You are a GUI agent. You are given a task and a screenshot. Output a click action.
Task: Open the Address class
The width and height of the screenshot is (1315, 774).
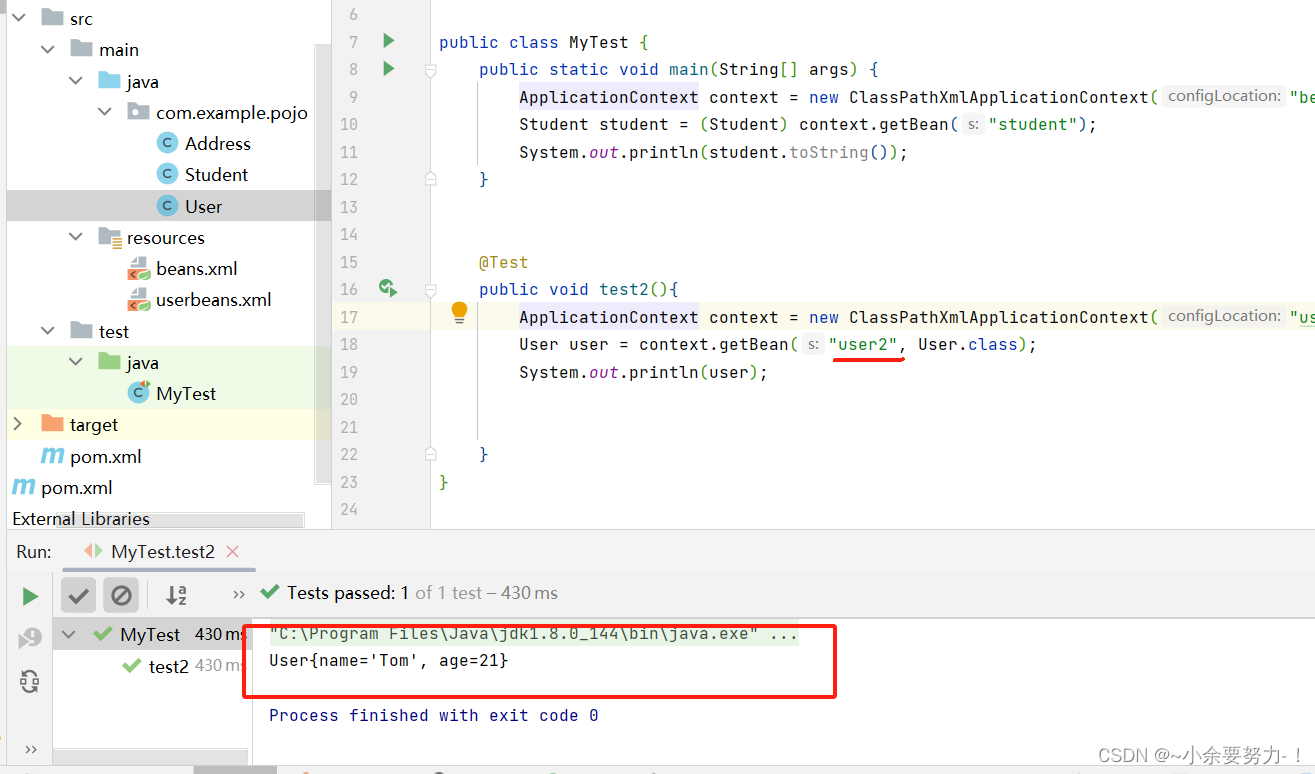pos(218,143)
